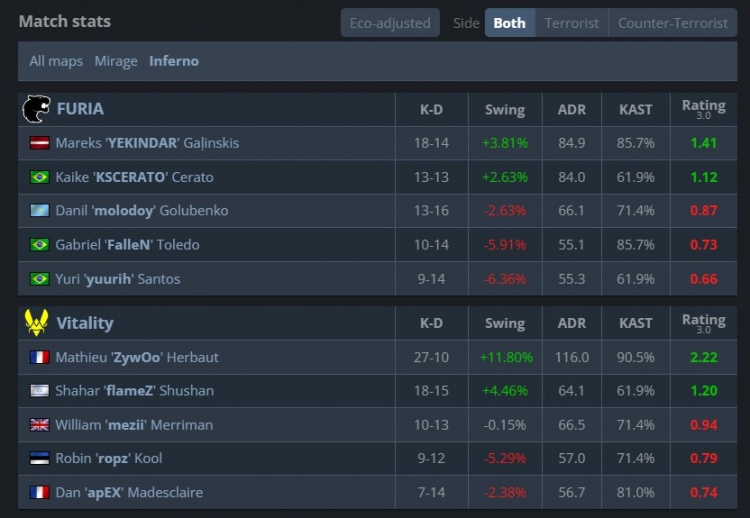The image size is (750, 518).
Task: Click the UK flag next to mezii
Action: click(40, 425)
